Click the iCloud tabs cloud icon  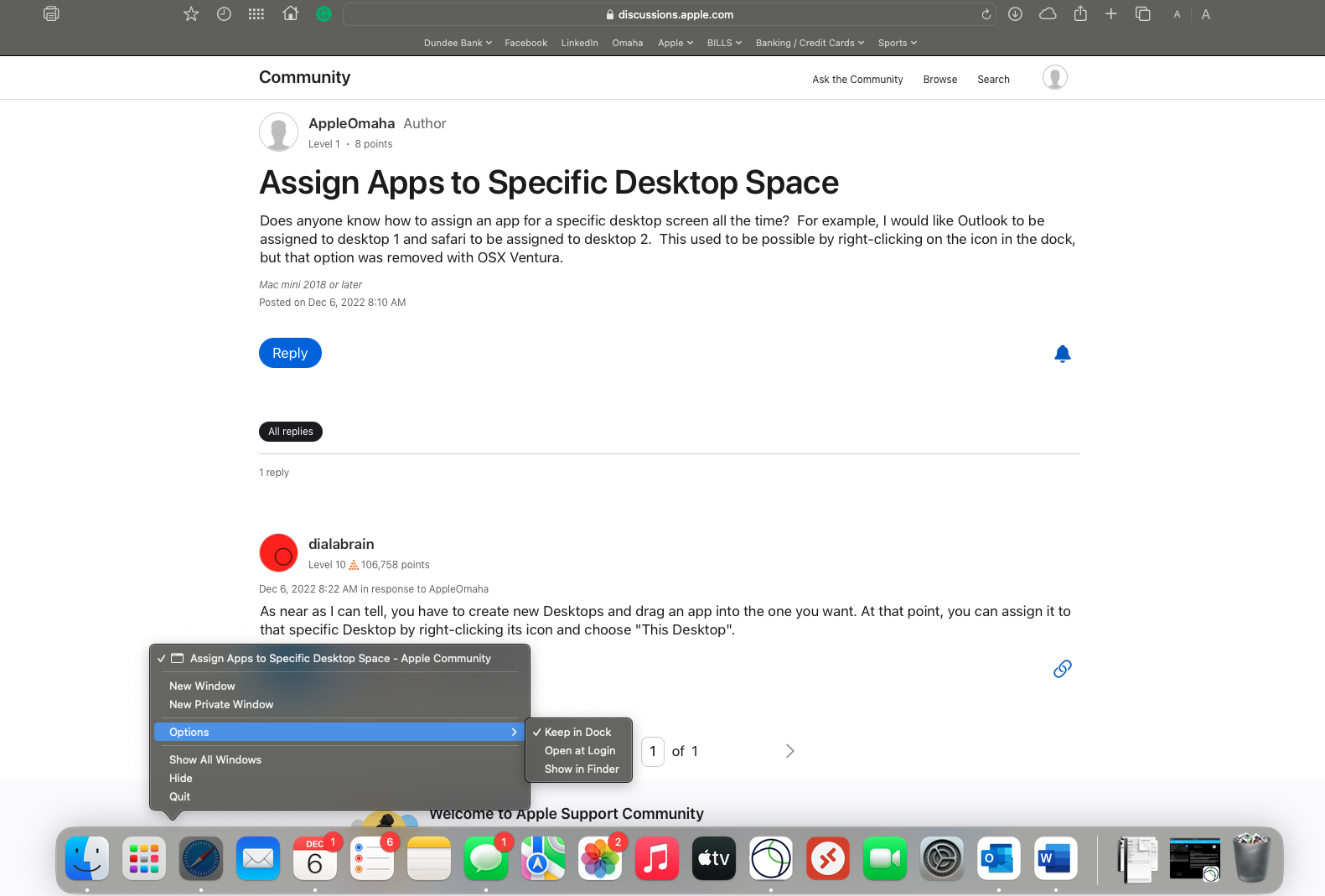pyautogui.click(x=1048, y=14)
